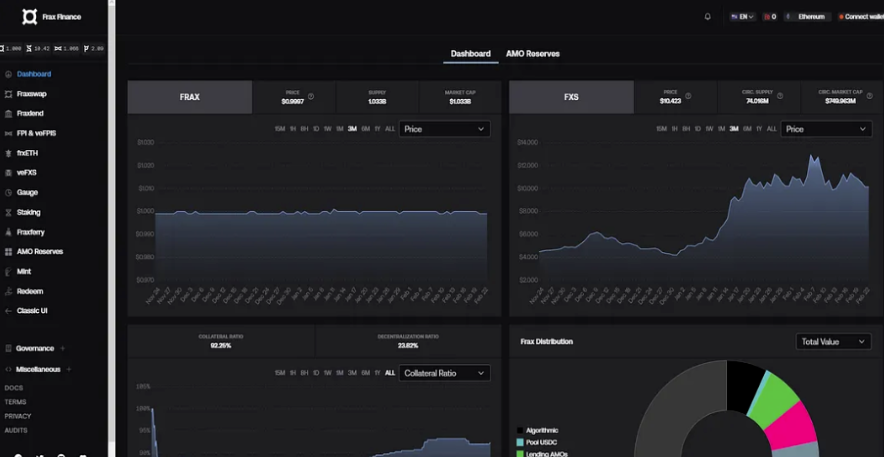Viewport: 884px width, 457px height.
Task: Set FRAX chart range to 1D
Action: (316, 129)
